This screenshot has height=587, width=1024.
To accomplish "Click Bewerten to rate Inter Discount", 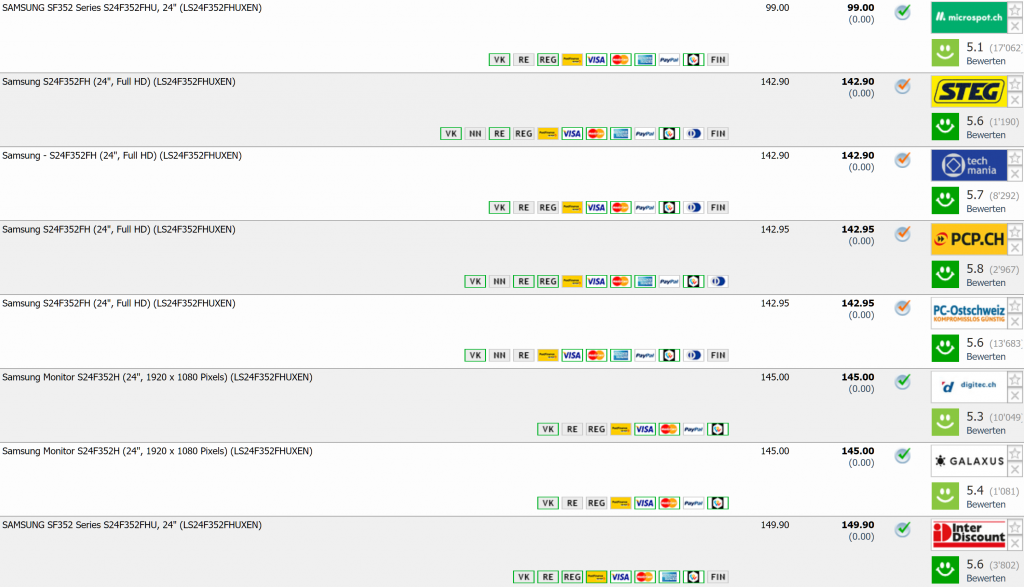I will click(985, 579).
